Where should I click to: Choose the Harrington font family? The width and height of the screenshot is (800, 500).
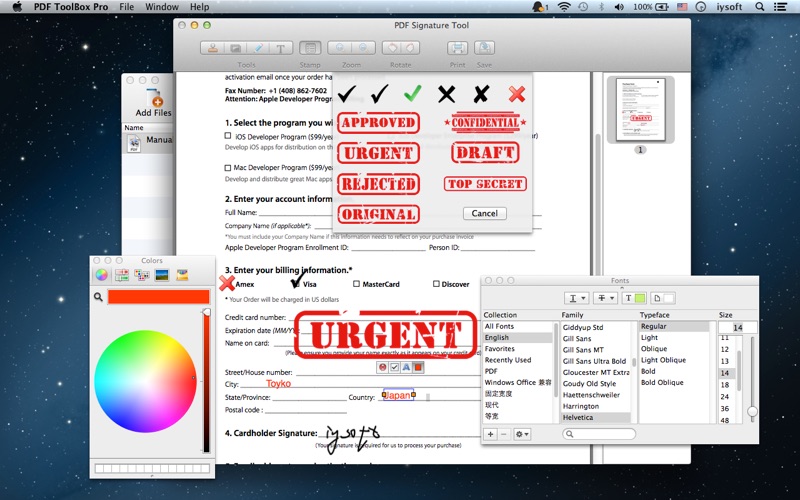pos(596,406)
